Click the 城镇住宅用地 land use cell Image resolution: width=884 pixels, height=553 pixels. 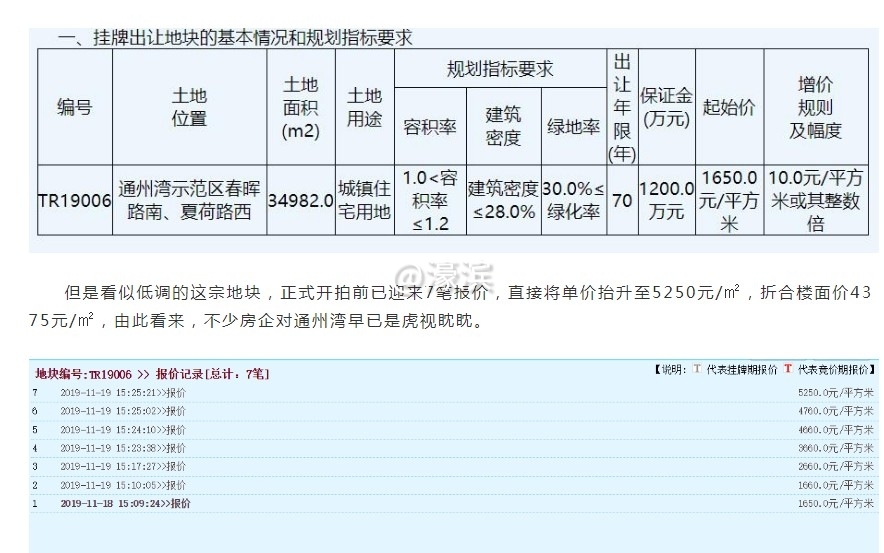364,200
